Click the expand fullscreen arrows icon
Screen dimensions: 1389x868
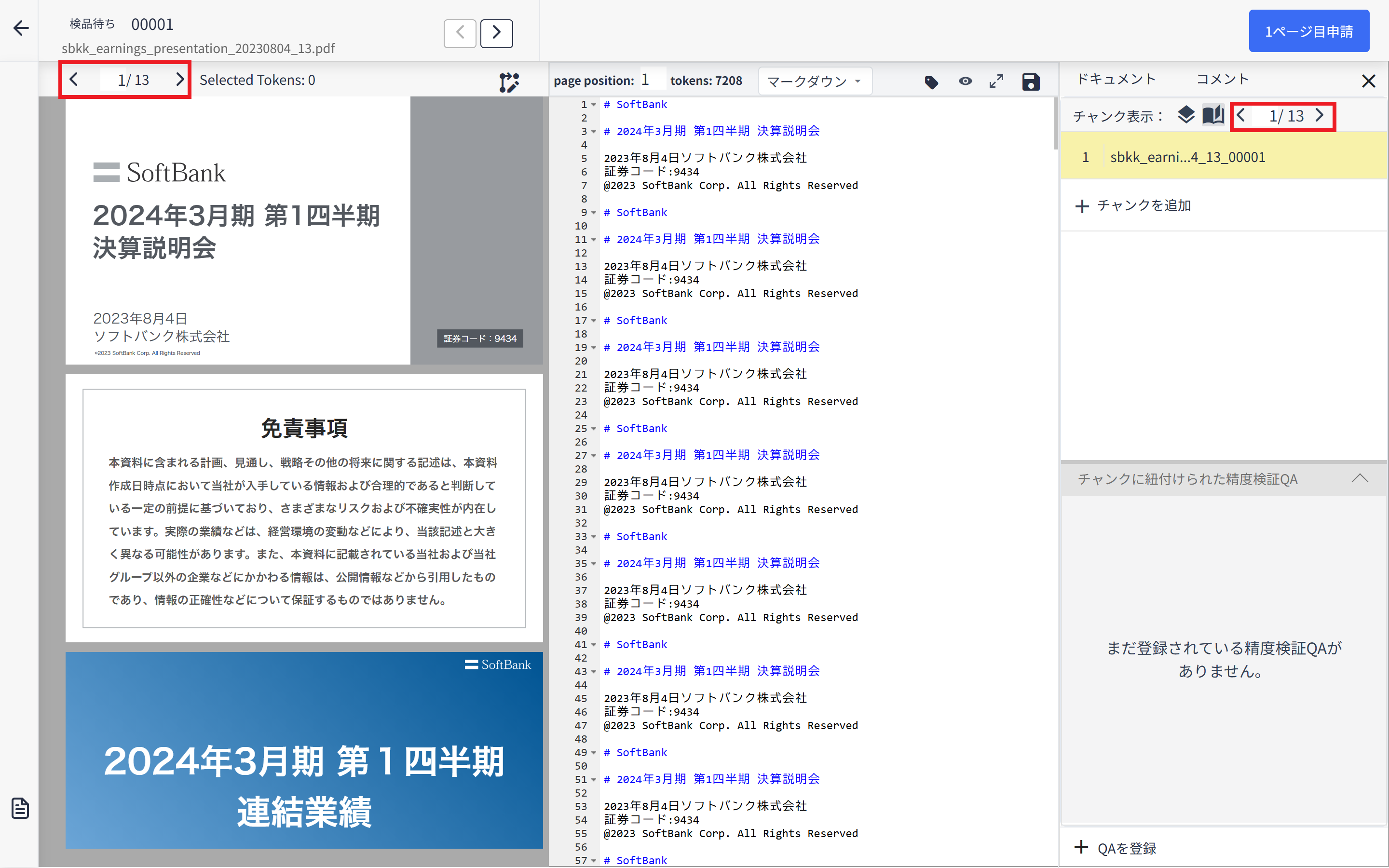[x=996, y=81]
